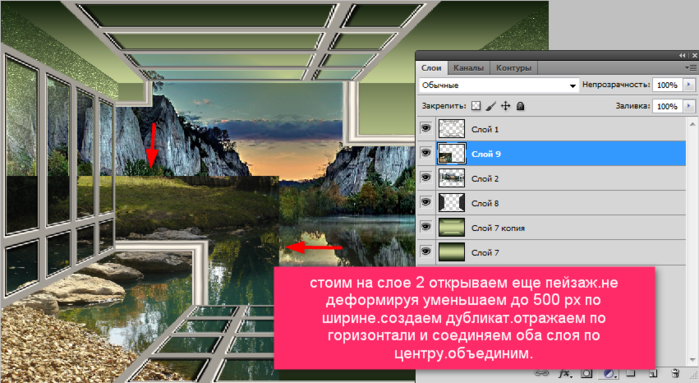Screen dimensions: 699x383
Task: Switch to the Каналы tab
Action: tap(469, 68)
